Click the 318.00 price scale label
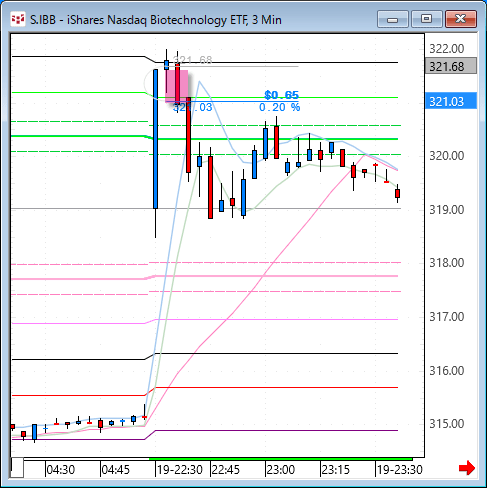This screenshot has height=488, width=487. point(446,263)
